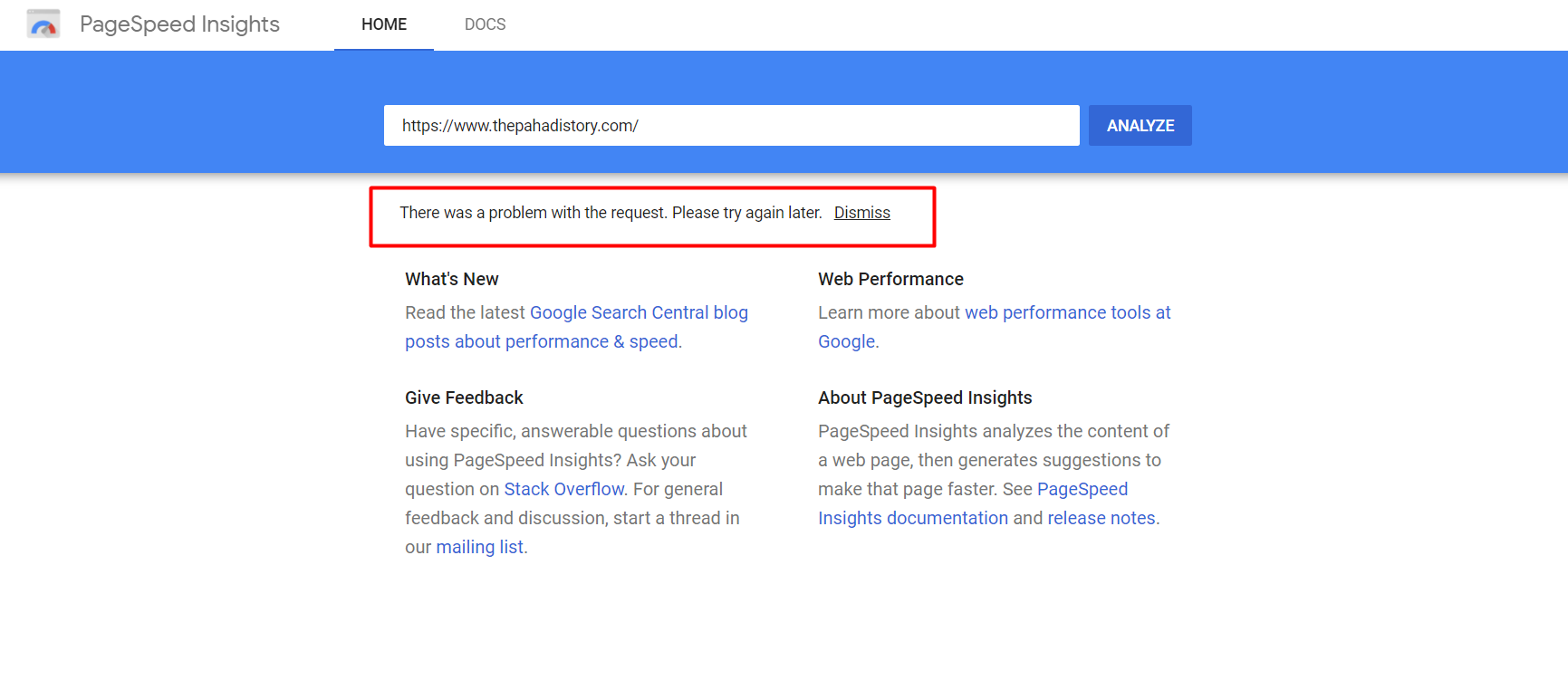The width and height of the screenshot is (1568, 699).
Task: Click the What's New heading
Action: click(451, 280)
